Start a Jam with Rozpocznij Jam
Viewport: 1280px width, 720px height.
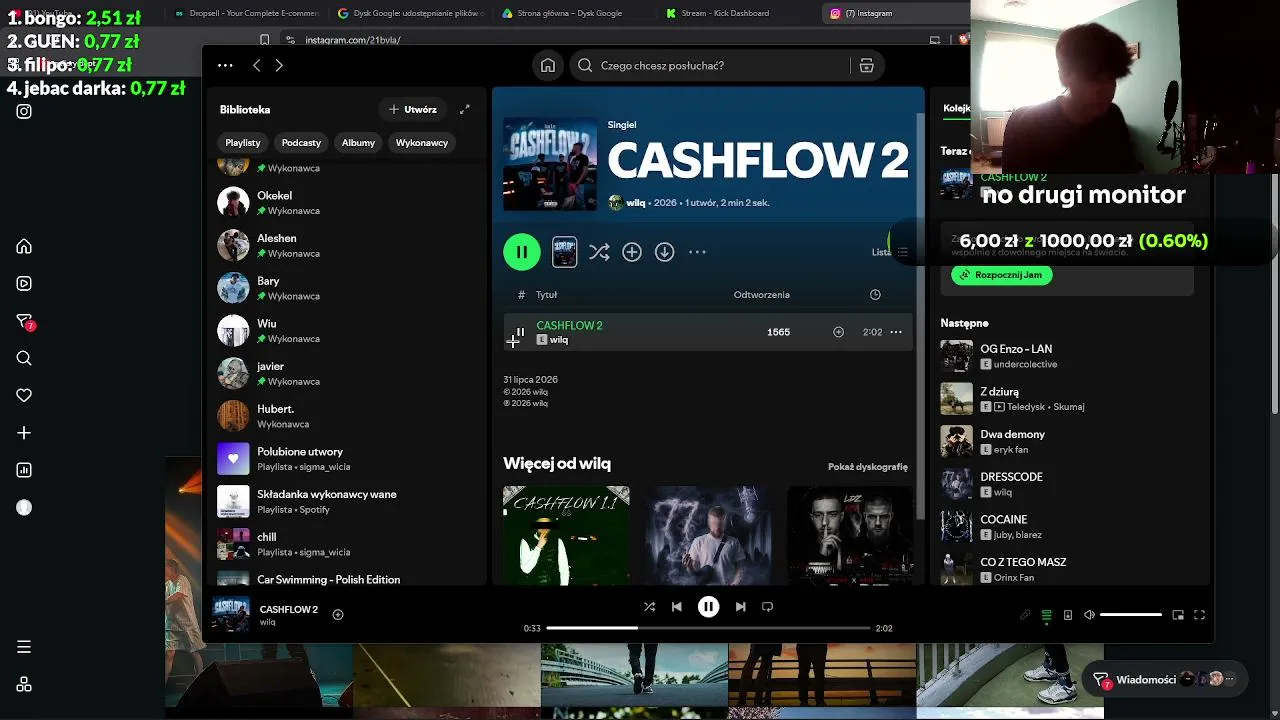coord(1001,275)
